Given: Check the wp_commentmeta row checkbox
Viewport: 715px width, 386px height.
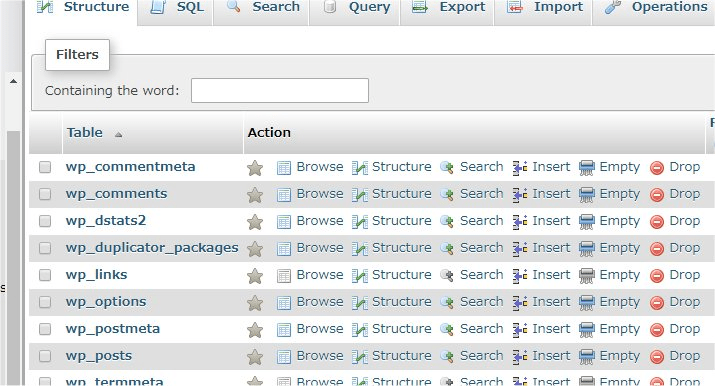Looking at the screenshot, I should pos(45,167).
